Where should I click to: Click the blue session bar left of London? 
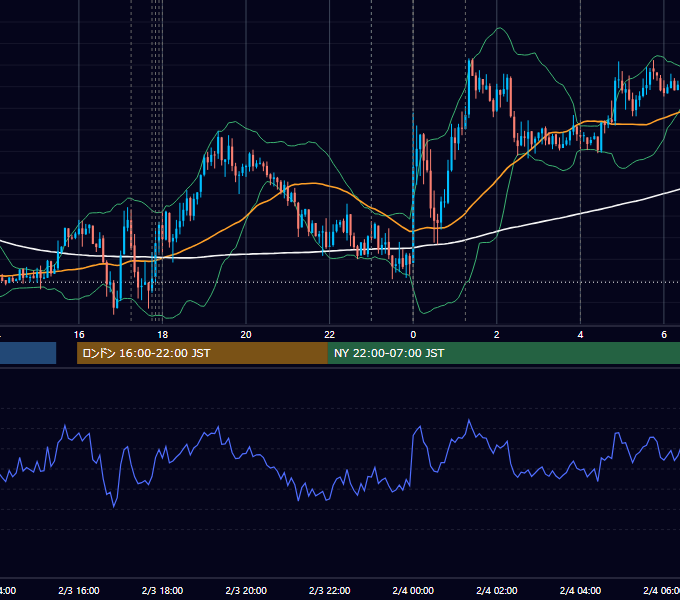28,353
